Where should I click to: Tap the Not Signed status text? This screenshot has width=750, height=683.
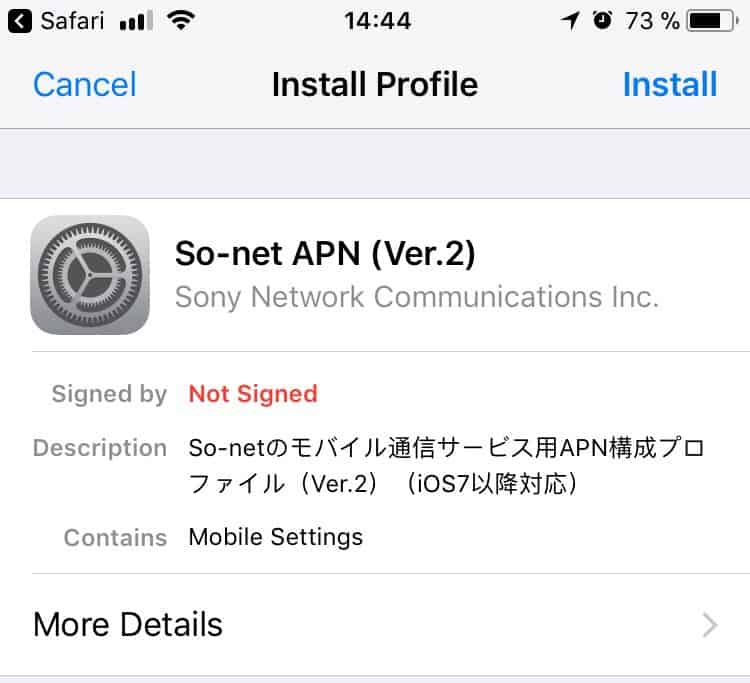point(253,394)
